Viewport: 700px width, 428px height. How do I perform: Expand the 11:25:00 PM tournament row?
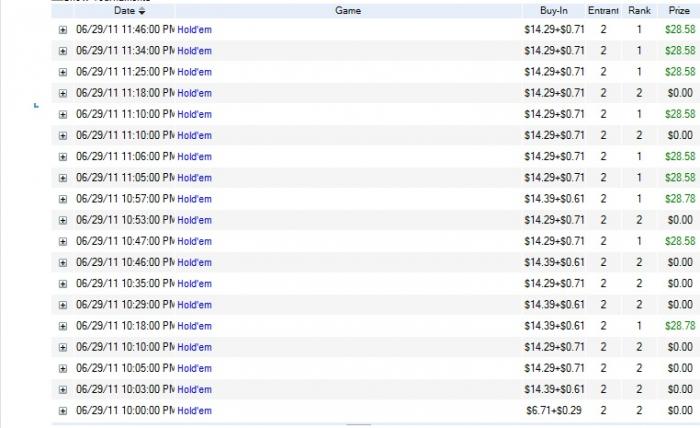tap(63, 72)
